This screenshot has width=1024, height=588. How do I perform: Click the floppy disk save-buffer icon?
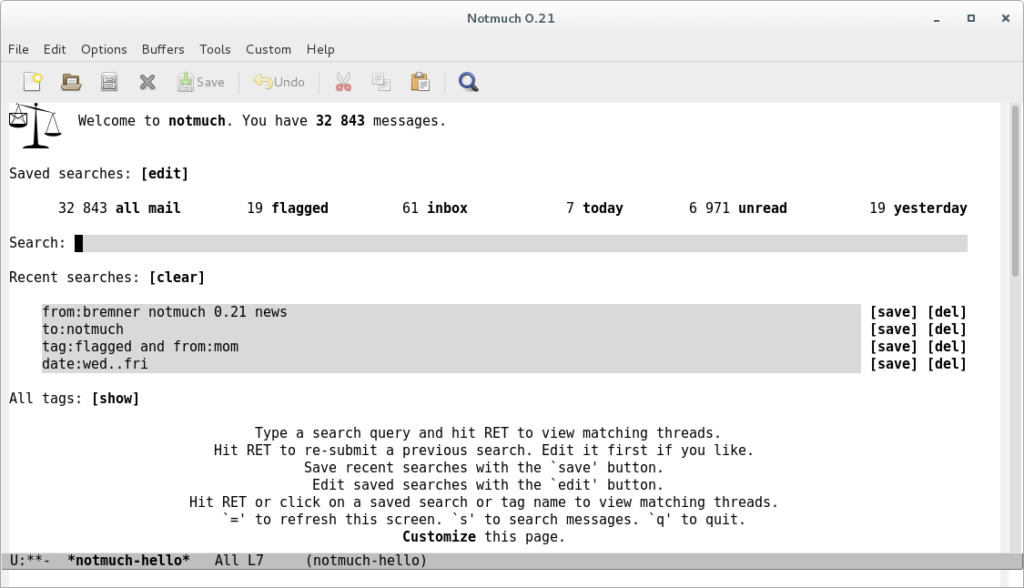point(109,82)
